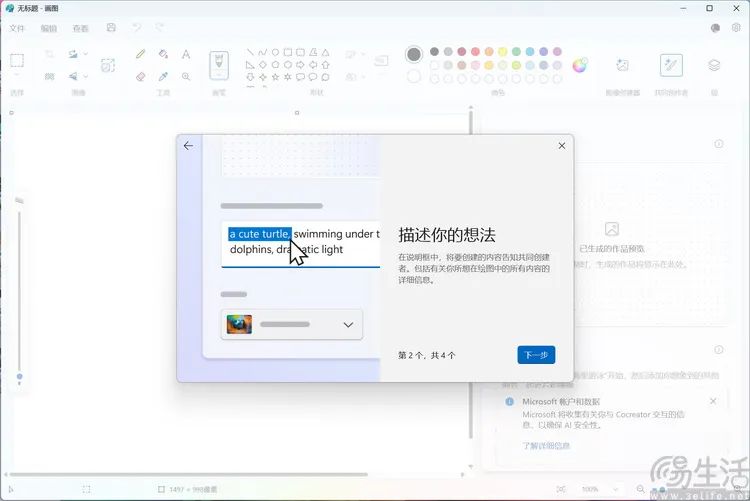
Task: Open the 了解详细信息 link
Action: tap(546, 445)
